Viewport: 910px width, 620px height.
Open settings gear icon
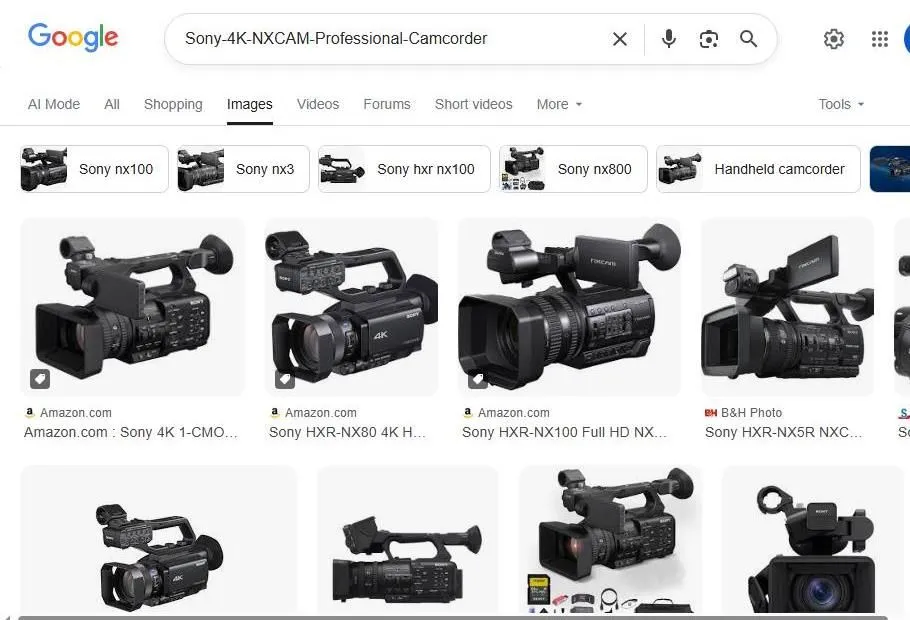click(833, 39)
